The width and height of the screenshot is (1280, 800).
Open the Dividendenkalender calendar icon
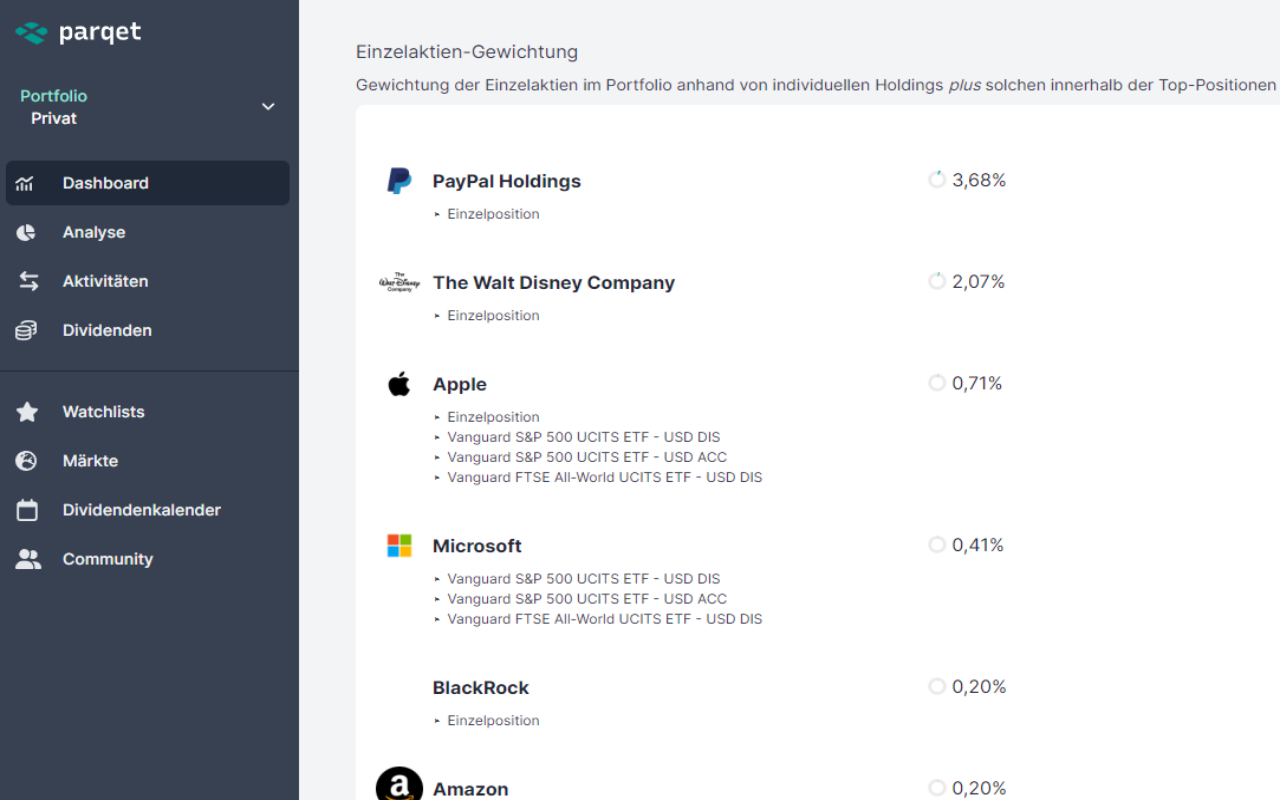(x=25, y=509)
